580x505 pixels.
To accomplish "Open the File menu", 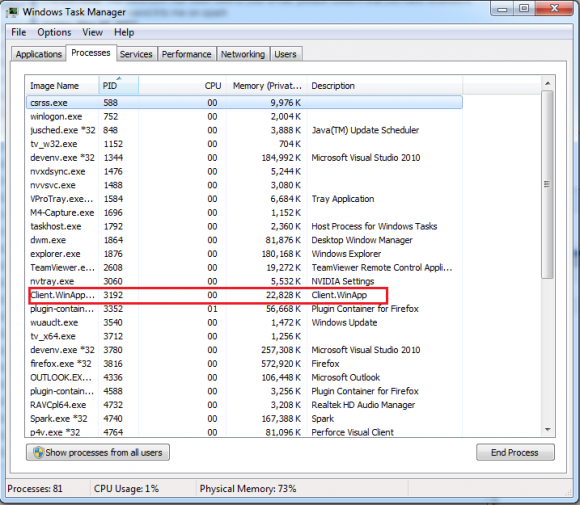I will tap(18, 33).
